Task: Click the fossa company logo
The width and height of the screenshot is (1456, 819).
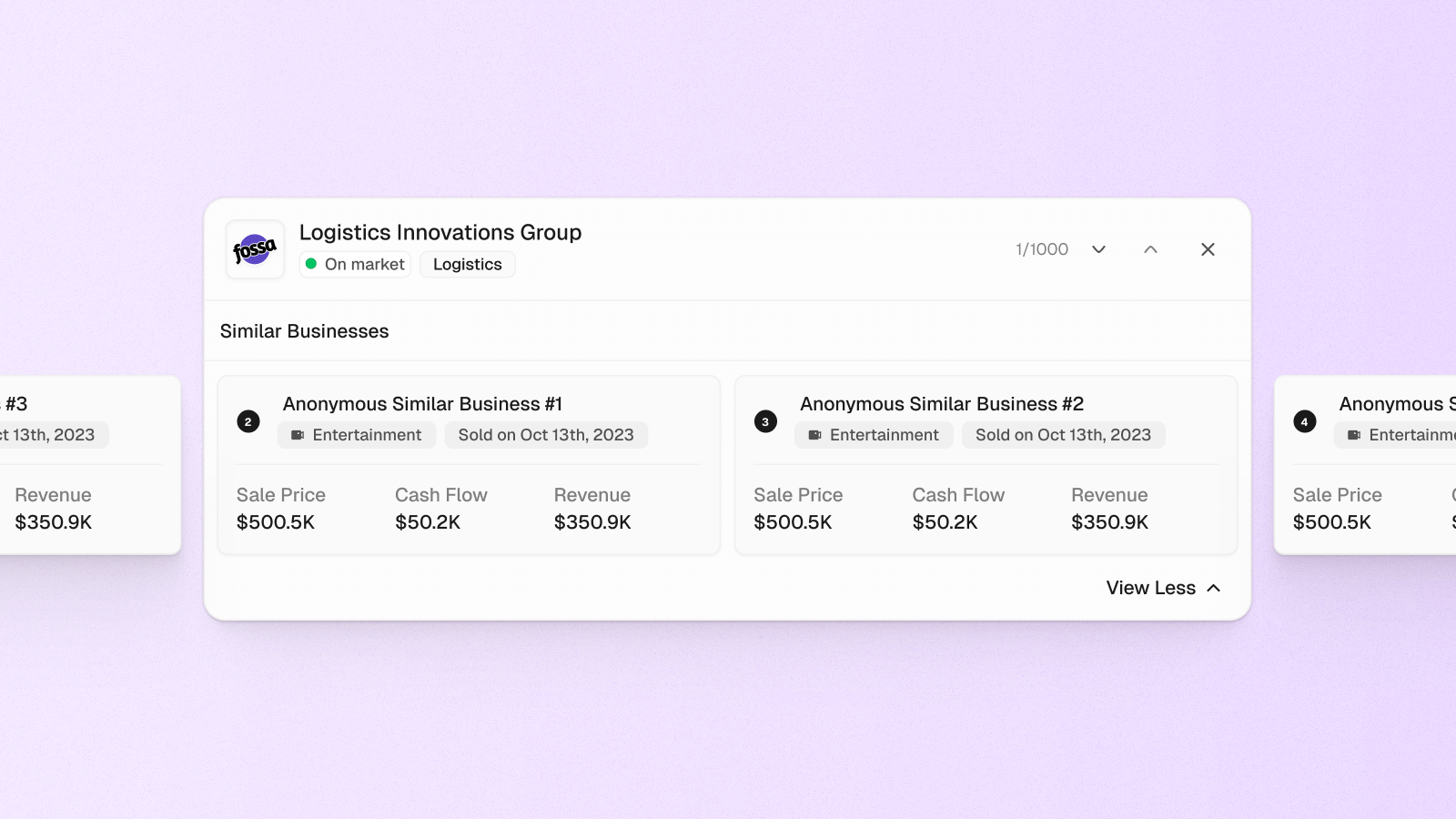Action: point(255,249)
